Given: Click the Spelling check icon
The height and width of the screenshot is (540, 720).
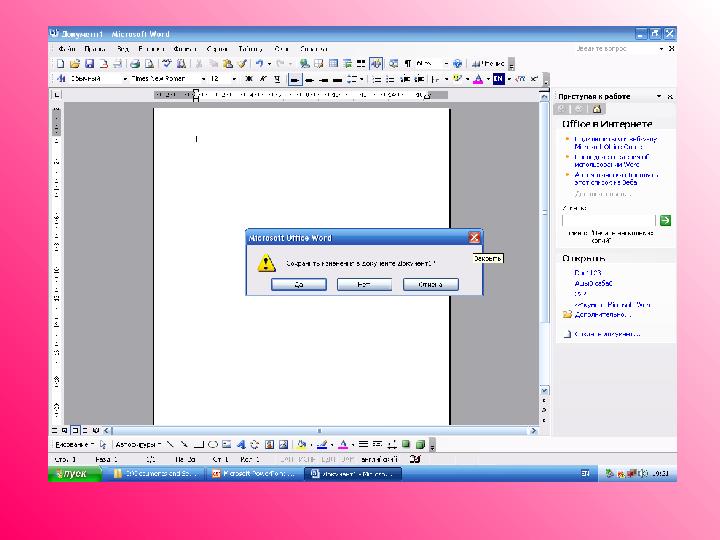Looking at the screenshot, I should (x=167, y=63).
